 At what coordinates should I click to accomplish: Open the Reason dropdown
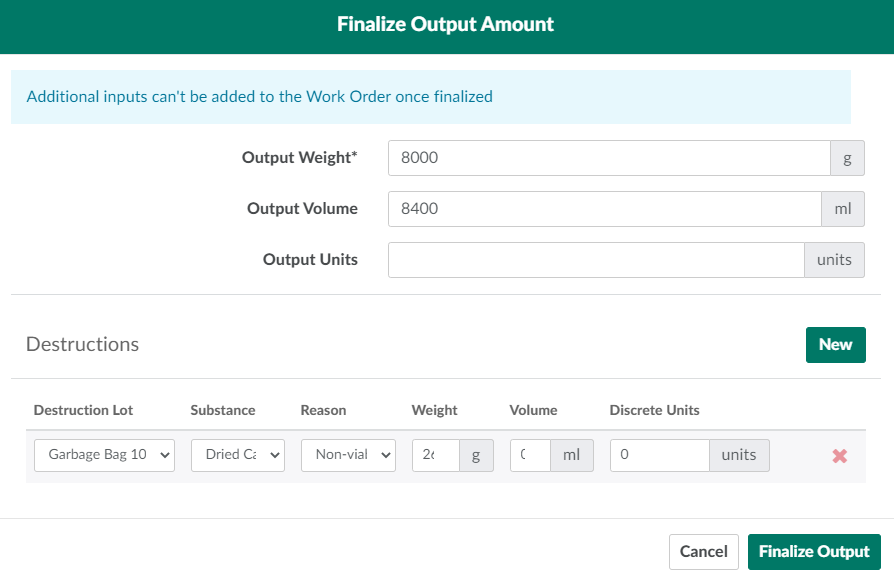(348, 455)
